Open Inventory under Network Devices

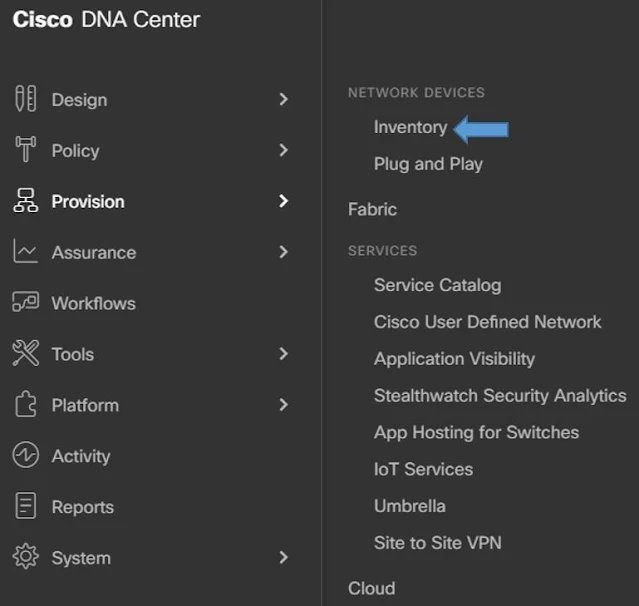[410, 127]
